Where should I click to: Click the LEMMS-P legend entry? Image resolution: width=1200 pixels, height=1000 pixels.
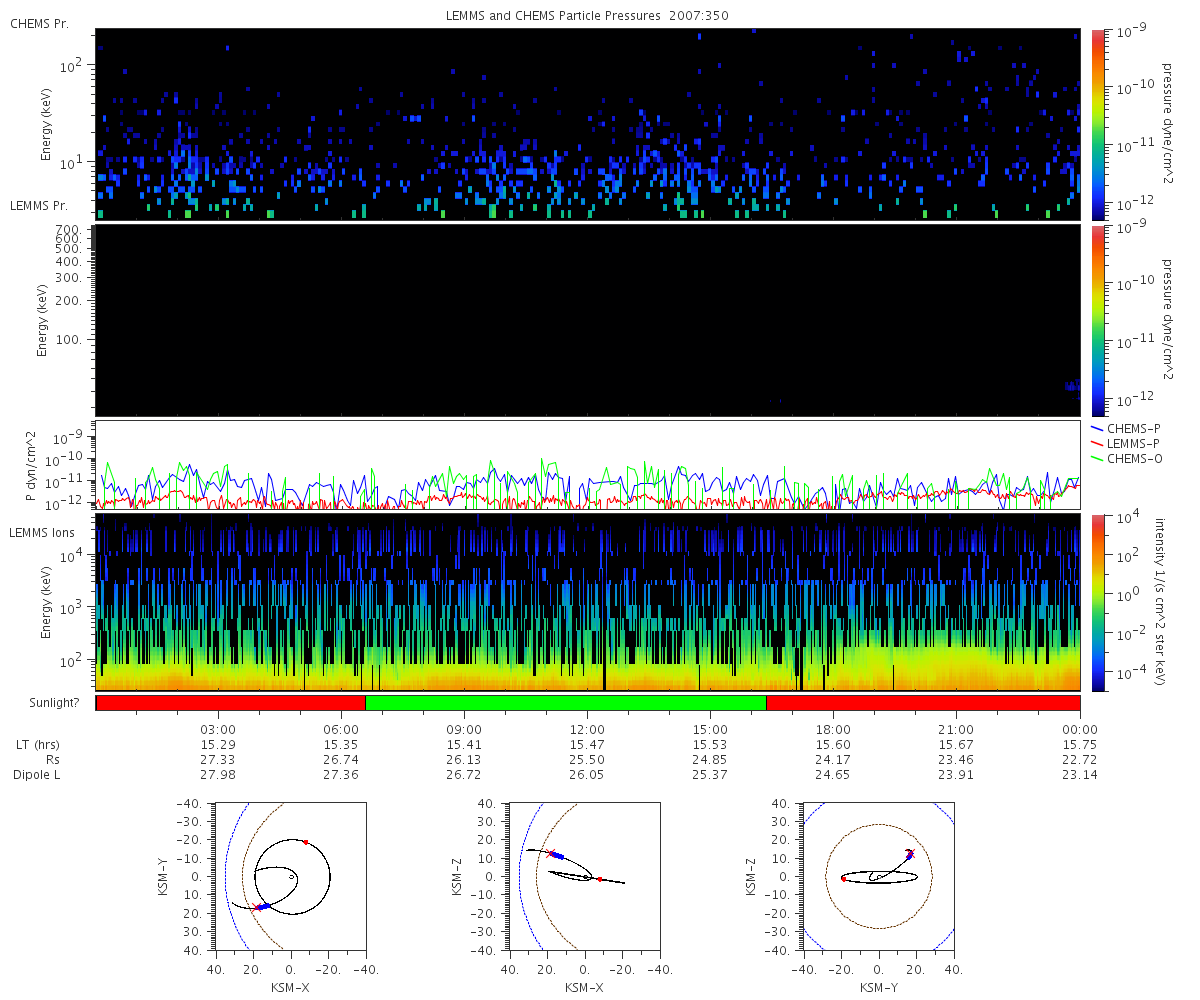[x=1125, y=443]
